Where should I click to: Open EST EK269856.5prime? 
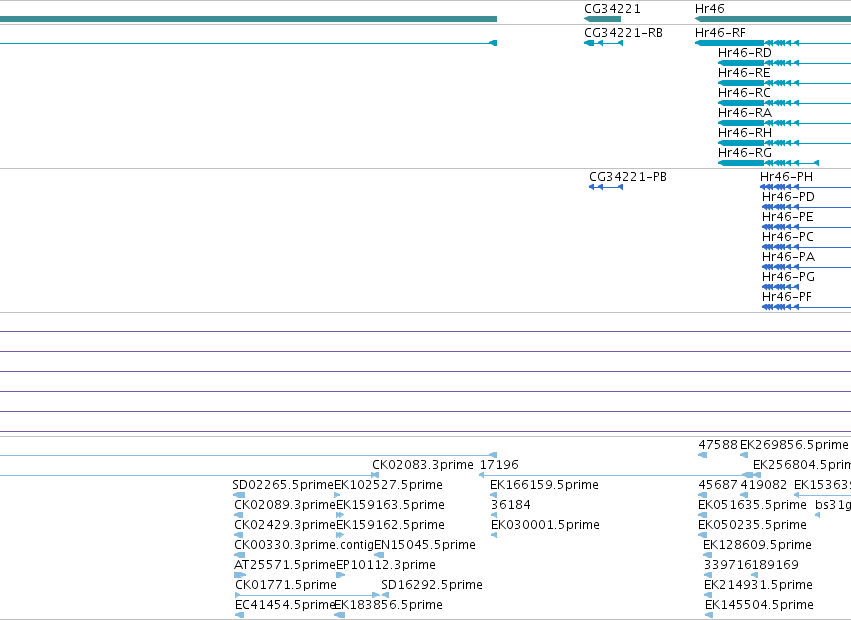coord(794,445)
